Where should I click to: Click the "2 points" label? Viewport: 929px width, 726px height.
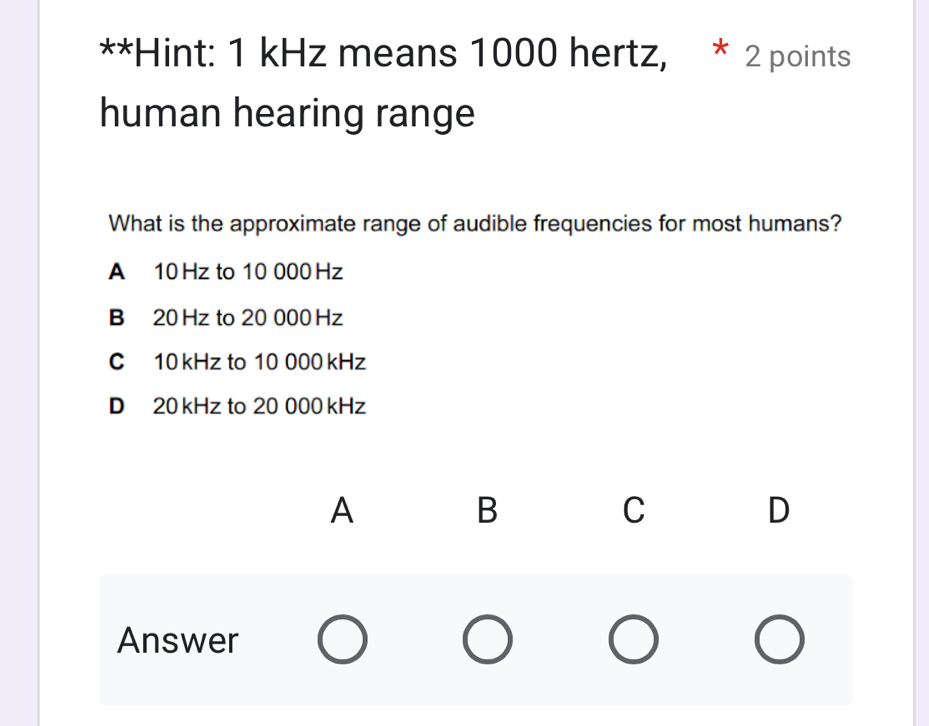[x=798, y=57]
